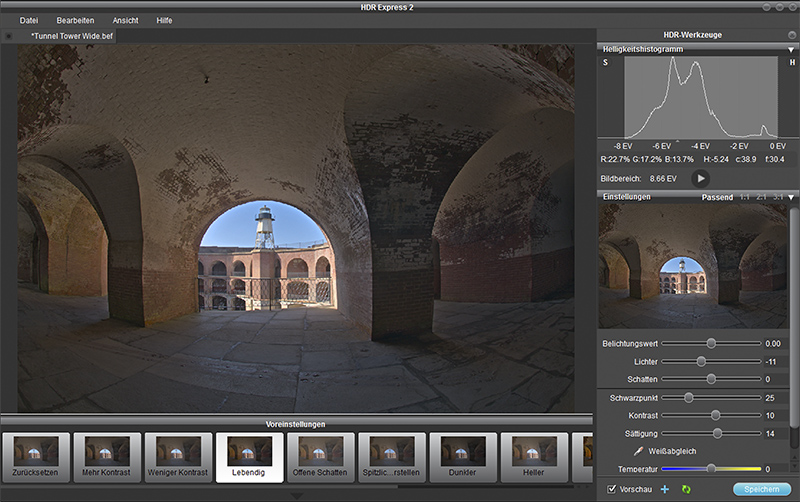Toggle the Vorschau preview checkbox

coord(613,489)
